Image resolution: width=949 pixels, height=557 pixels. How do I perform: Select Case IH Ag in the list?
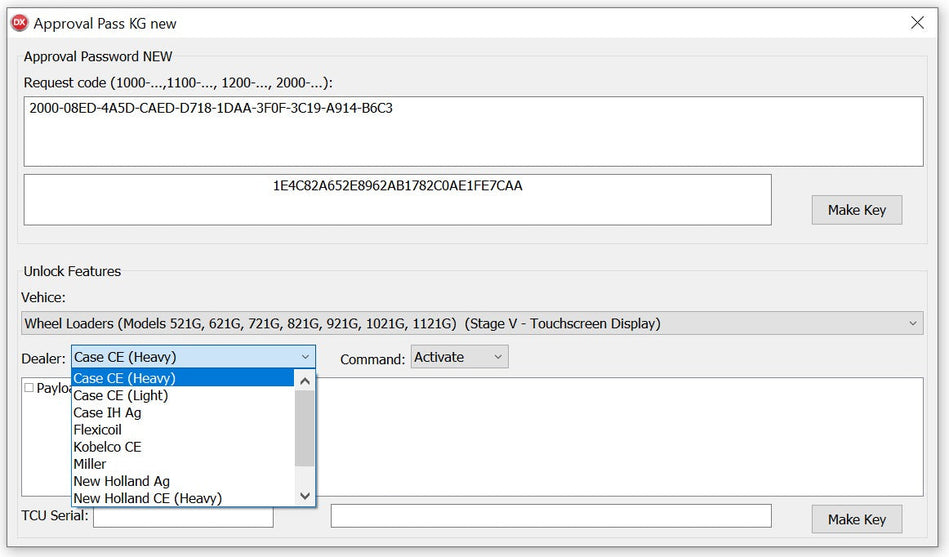click(107, 412)
